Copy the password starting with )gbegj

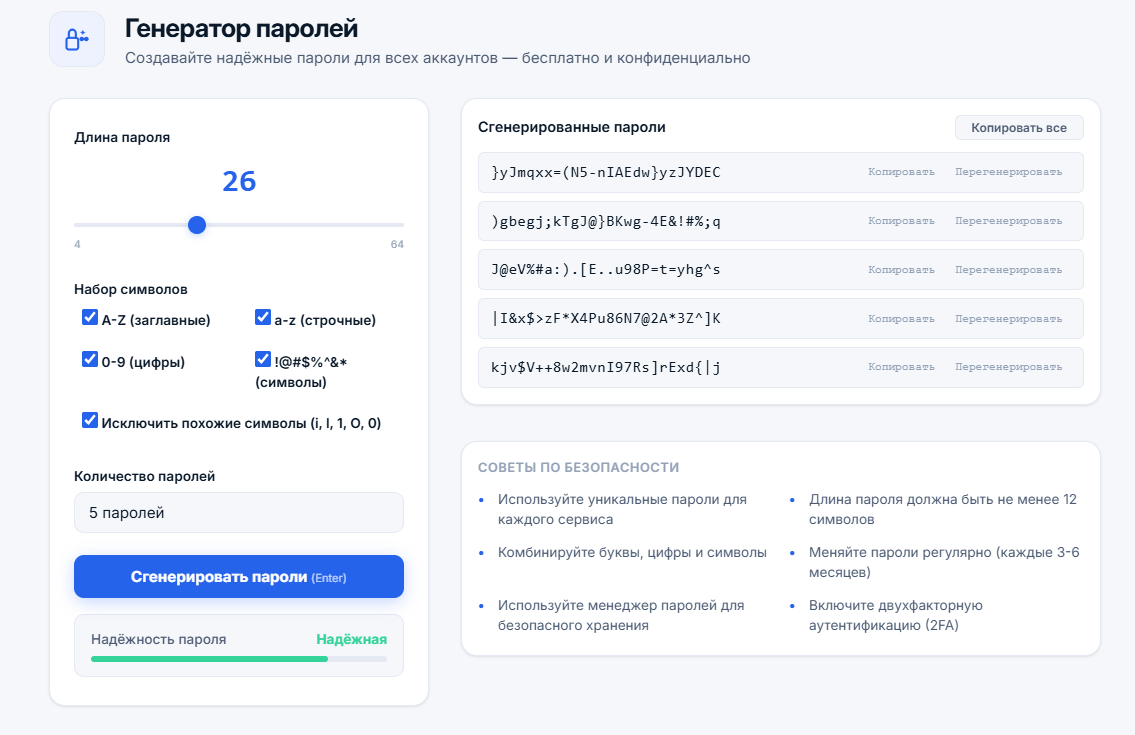(x=901, y=221)
